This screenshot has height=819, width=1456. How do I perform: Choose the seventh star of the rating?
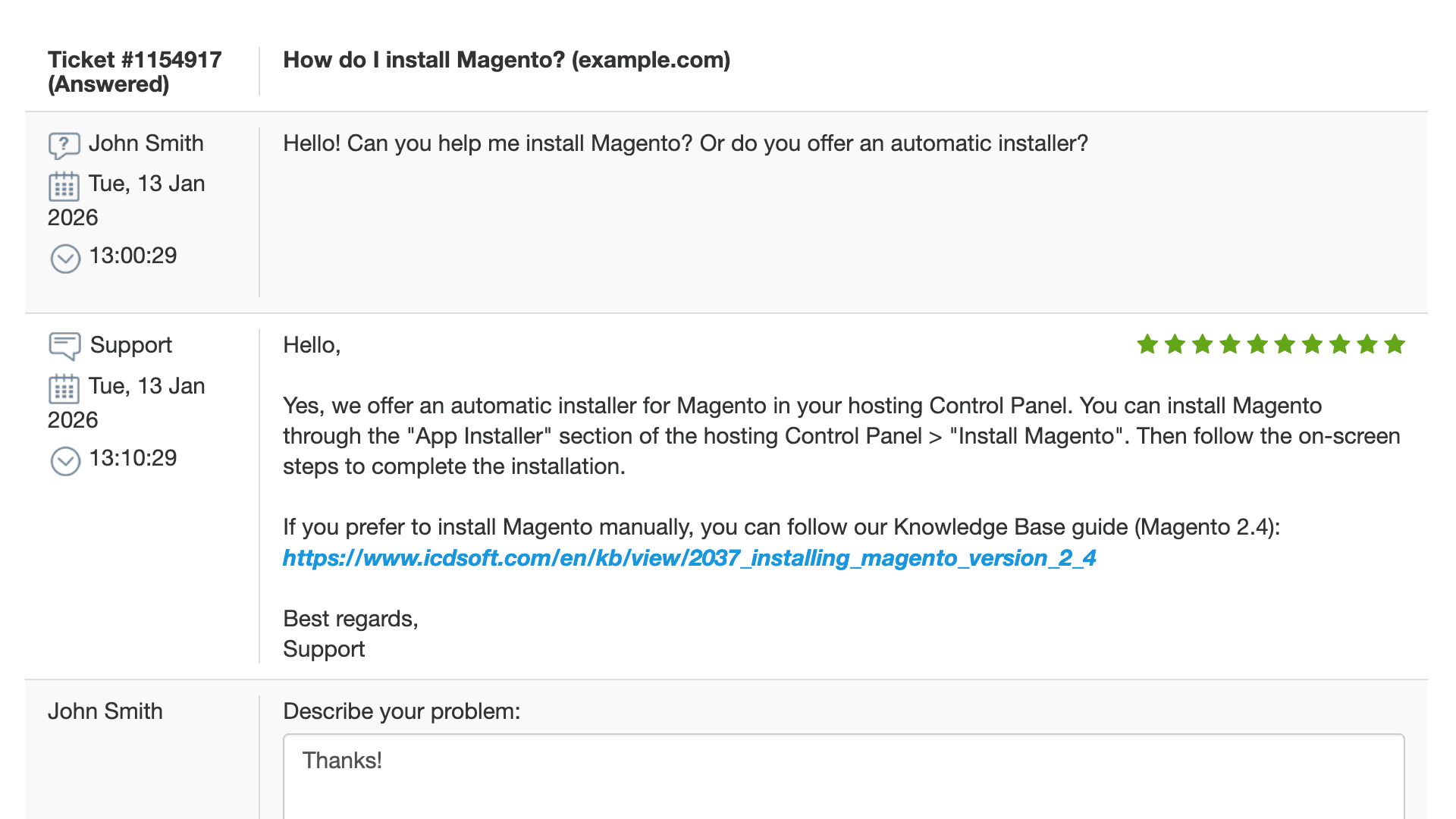point(1312,345)
